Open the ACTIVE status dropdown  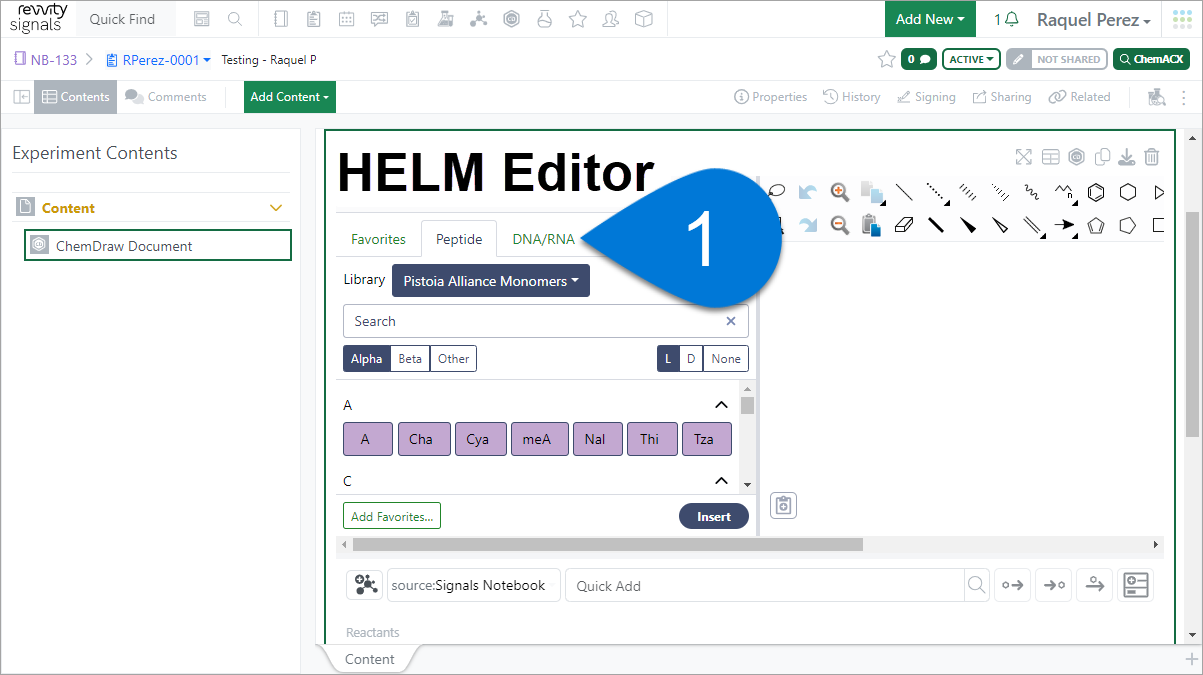click(972, 60)
